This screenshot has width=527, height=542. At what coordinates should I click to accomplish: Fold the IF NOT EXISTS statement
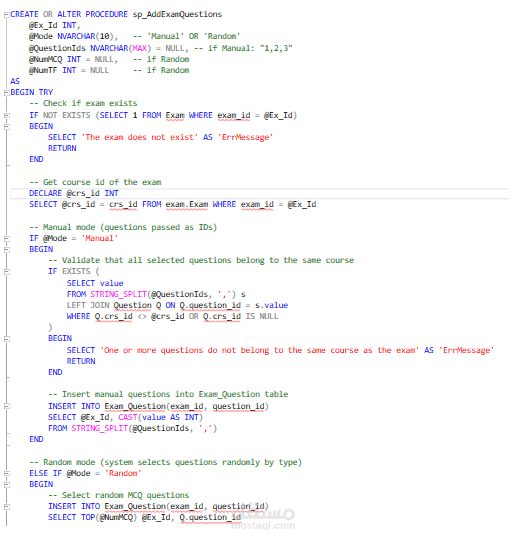tap(7, 115)
